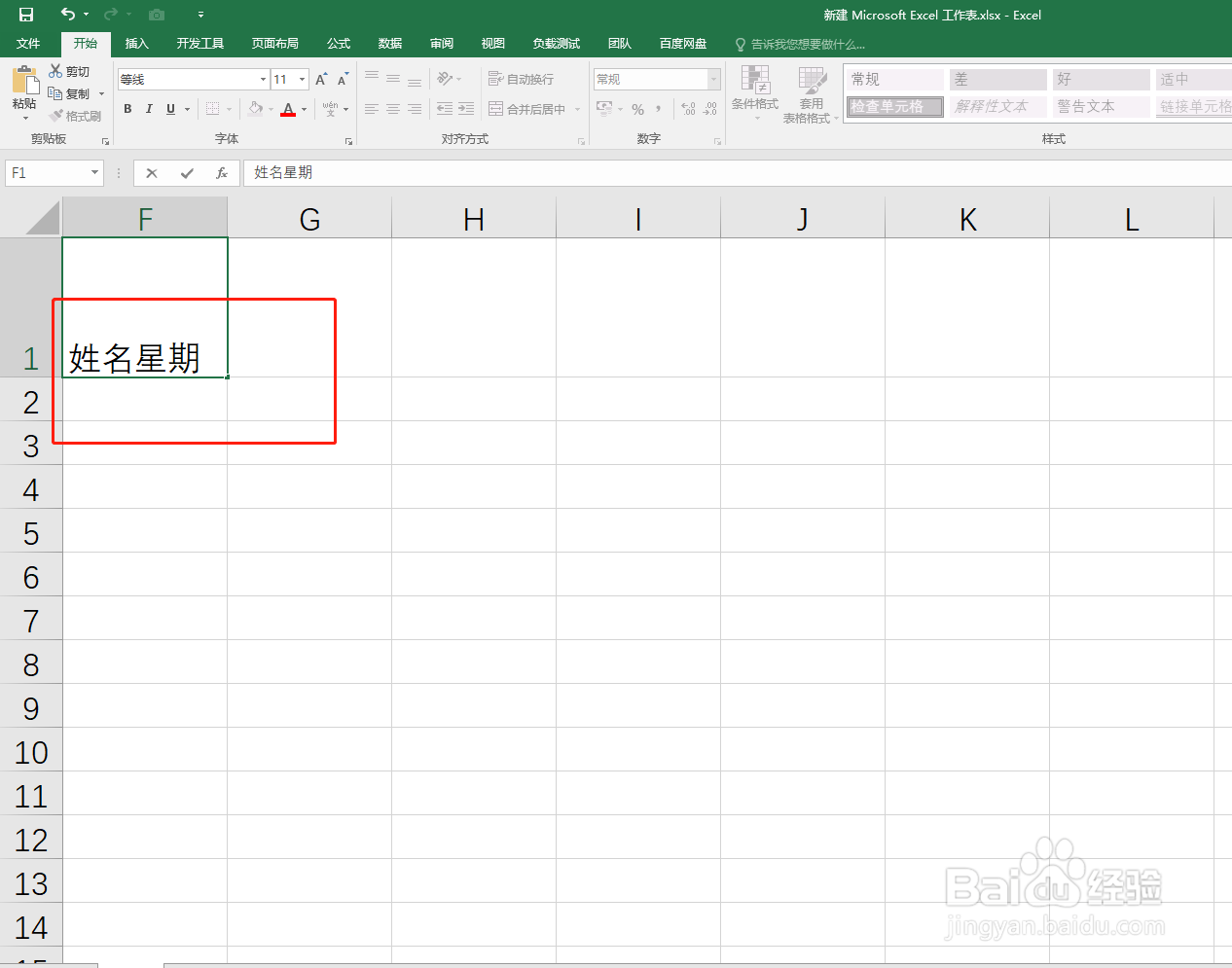1232x968 pixels.
Task: Click the 条件格式 button
Action: pyautogui.click(x=755, y=93)
